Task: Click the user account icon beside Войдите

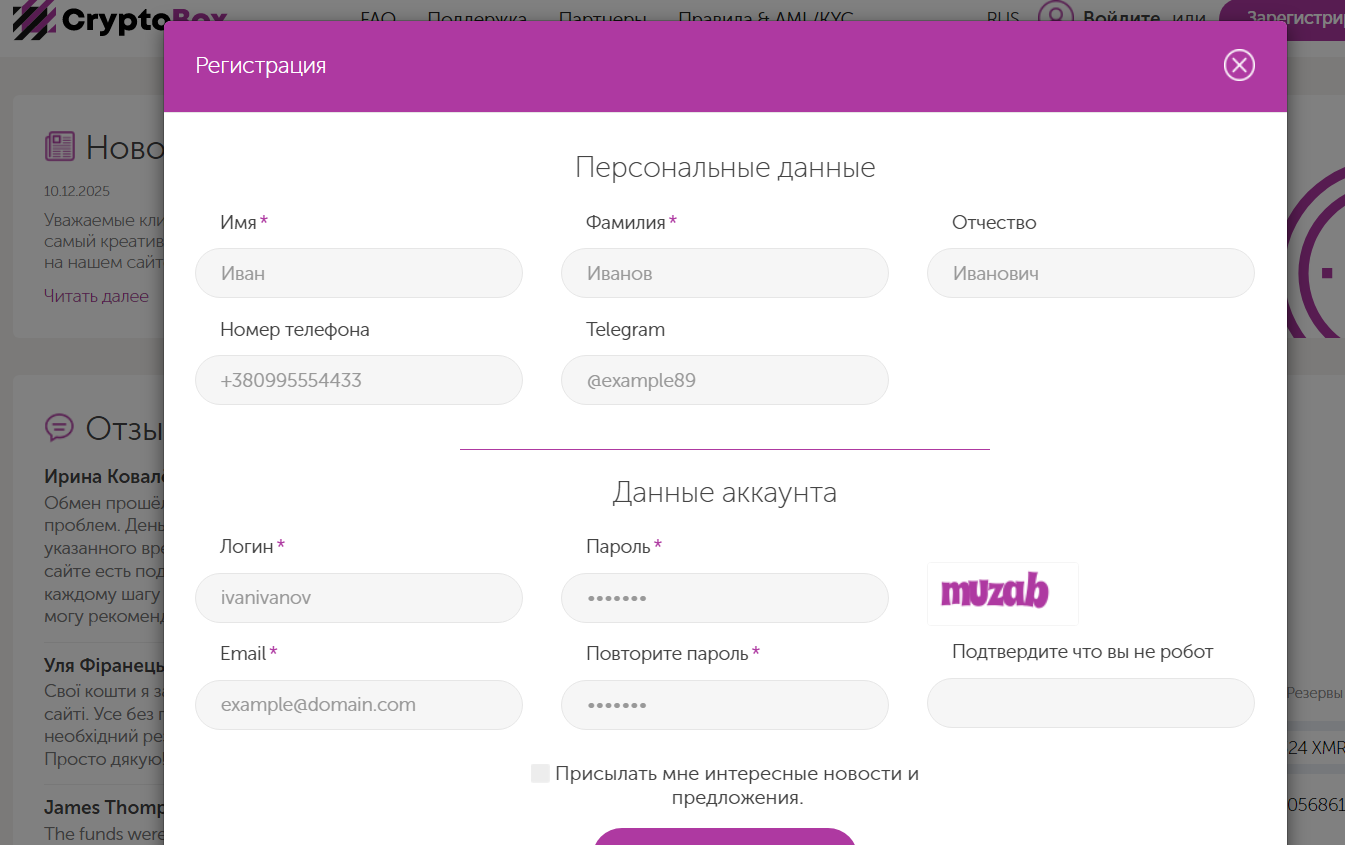Action: click(x=1054, y=17)
